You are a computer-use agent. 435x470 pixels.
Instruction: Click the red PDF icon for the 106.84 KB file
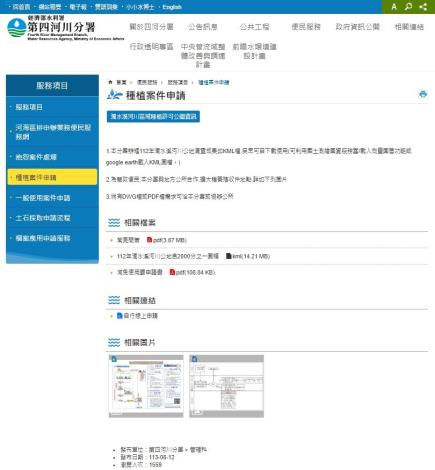point(172,272)
